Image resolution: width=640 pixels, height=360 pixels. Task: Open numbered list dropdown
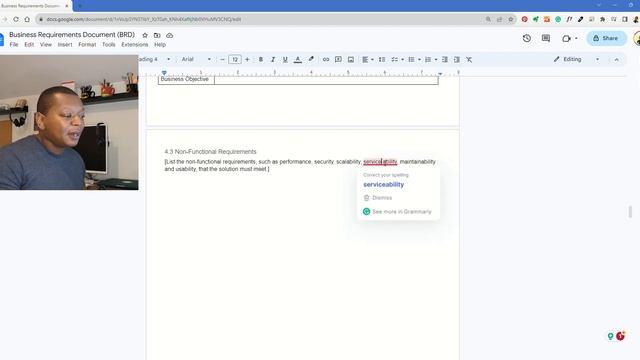pyautogui.click(x=431, y=60)
